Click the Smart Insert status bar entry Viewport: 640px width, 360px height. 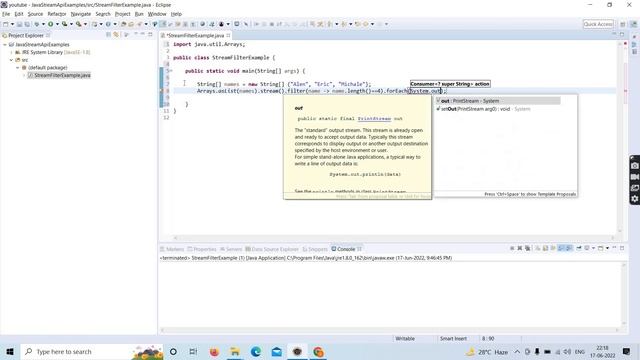pyautogui.click(x=453, y=339)
